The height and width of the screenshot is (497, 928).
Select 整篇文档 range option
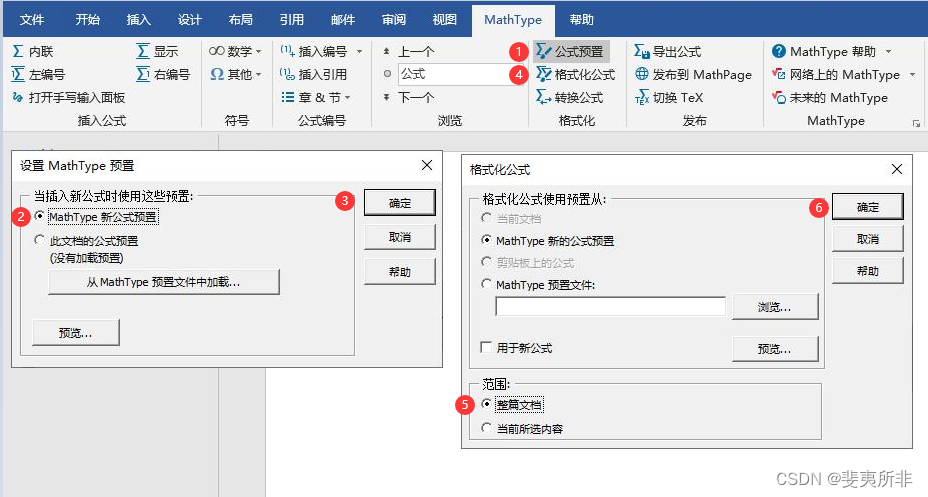pyautogui.click(x=486, y=405)
